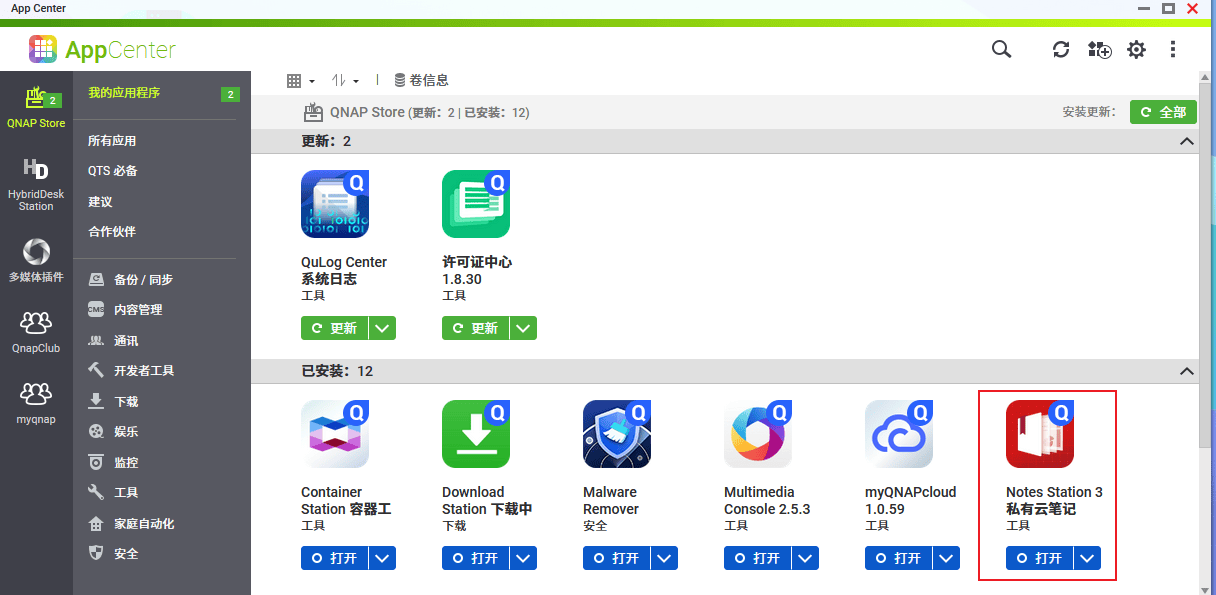Viewport: 1216px width, 595px height.
Task: Expand myQNAPcloud open dropdown arrow
Action: [x=947, y=558]
